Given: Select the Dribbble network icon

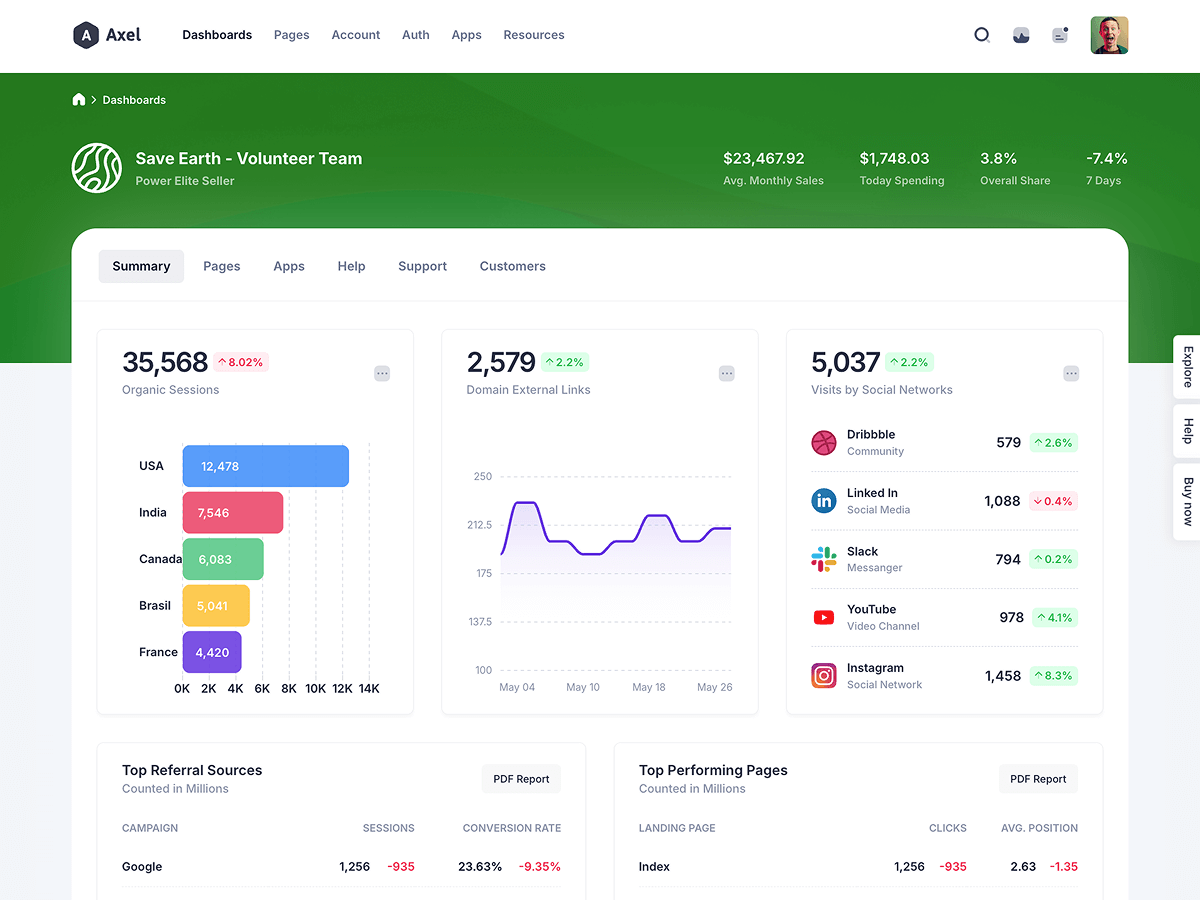Looking at the screenshot, I should pos(823,443).
